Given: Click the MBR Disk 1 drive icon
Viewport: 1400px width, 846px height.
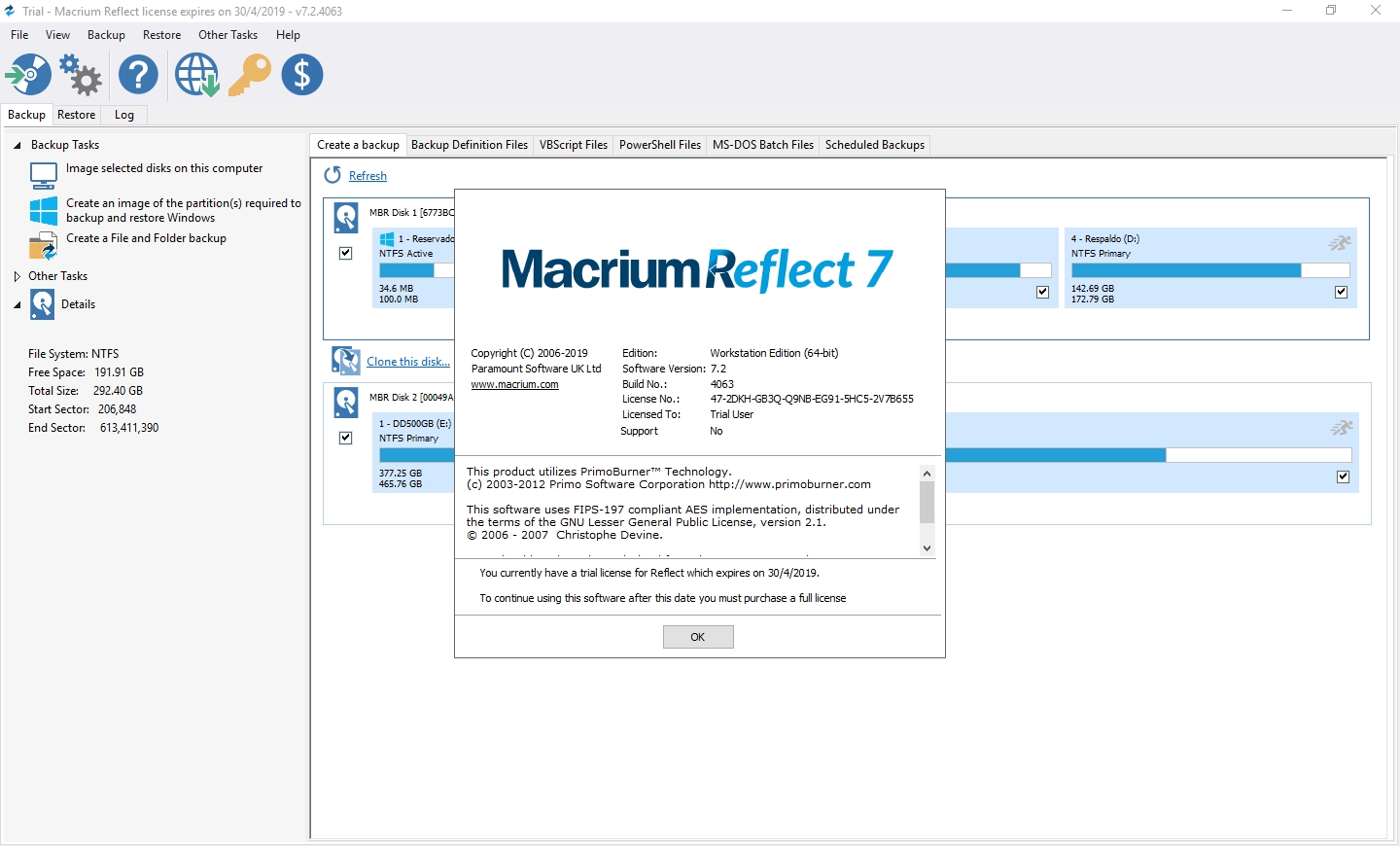Looking at the screenshot, I should click(x=346, y=217).
